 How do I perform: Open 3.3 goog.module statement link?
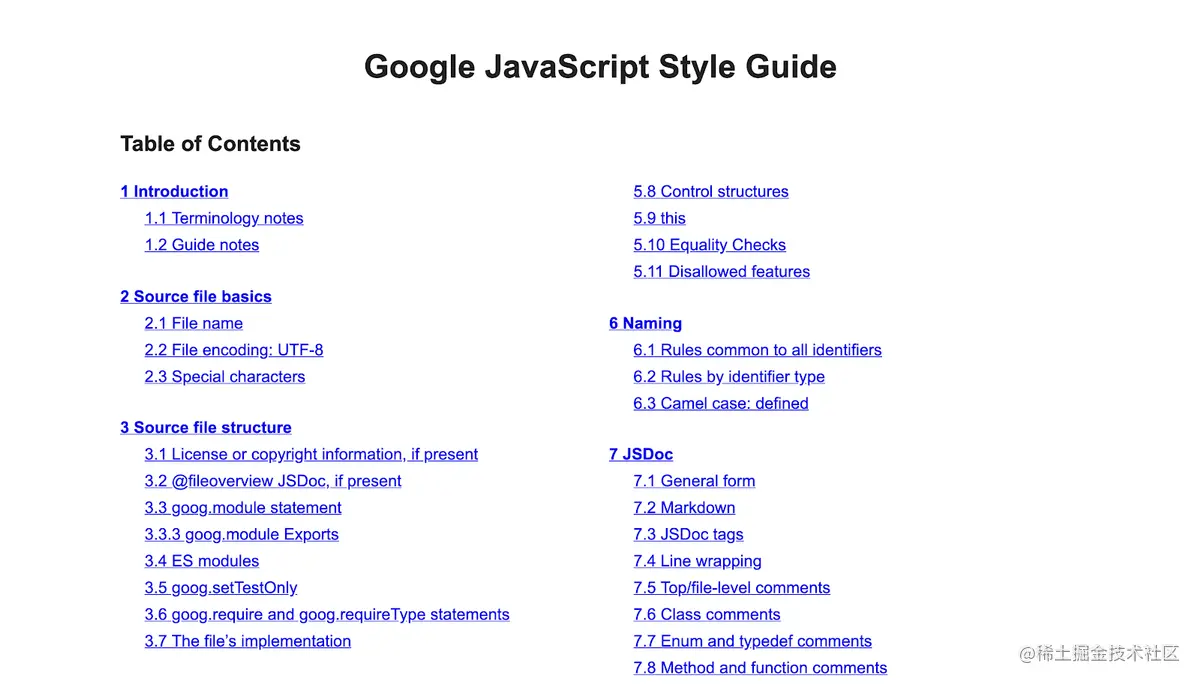pyautogui.click(x=243, y=508)
